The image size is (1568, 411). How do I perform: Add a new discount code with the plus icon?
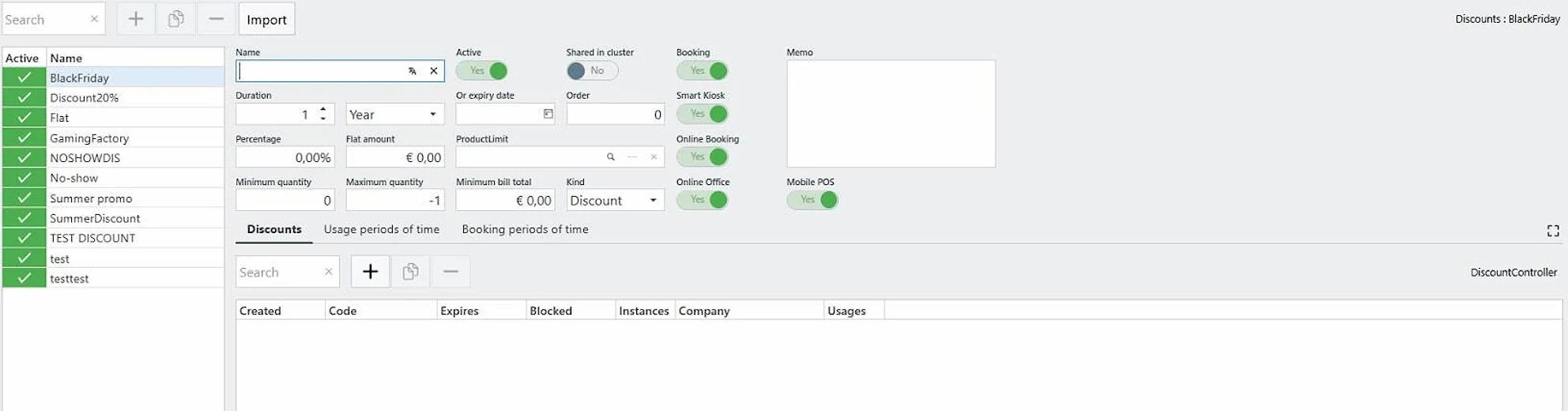click(x=370, y=272)
